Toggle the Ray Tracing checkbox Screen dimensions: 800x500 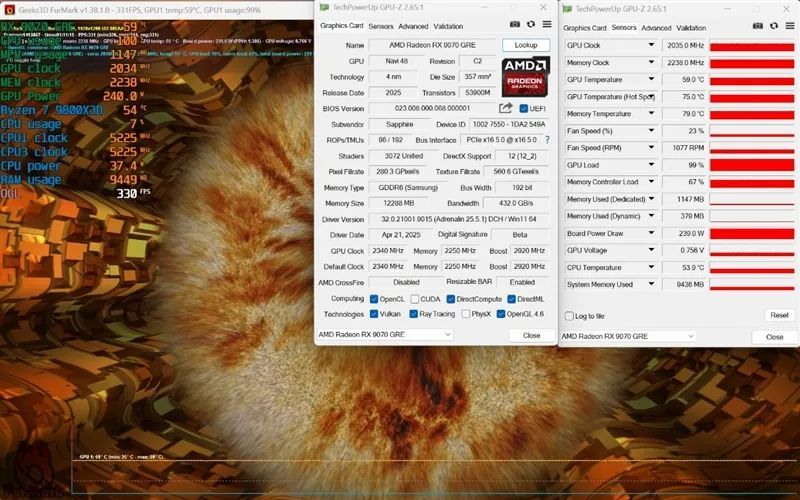[x=414, y=314]
